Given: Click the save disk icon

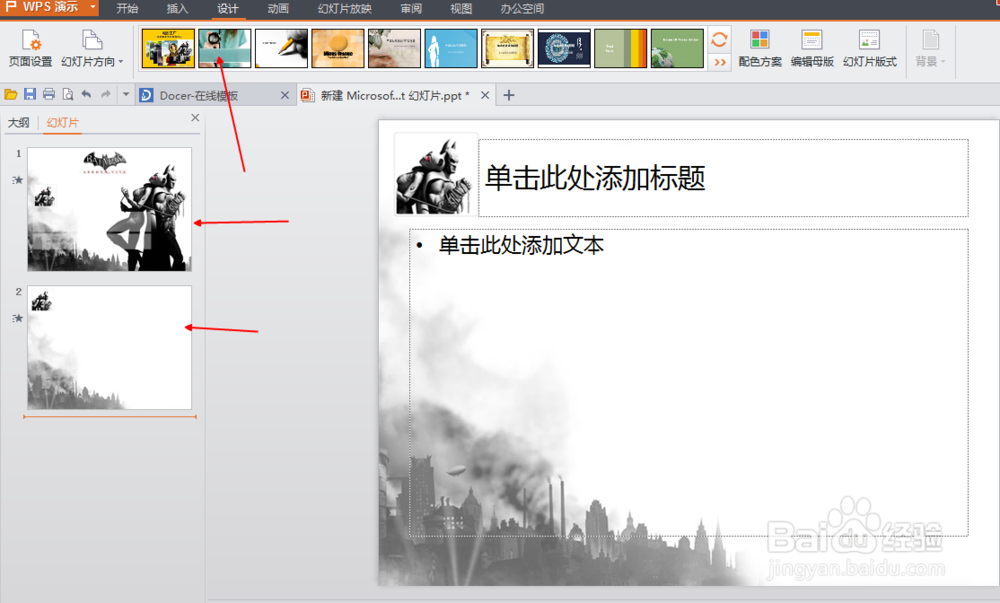Looking at the screenshot, I should [29, 95].
